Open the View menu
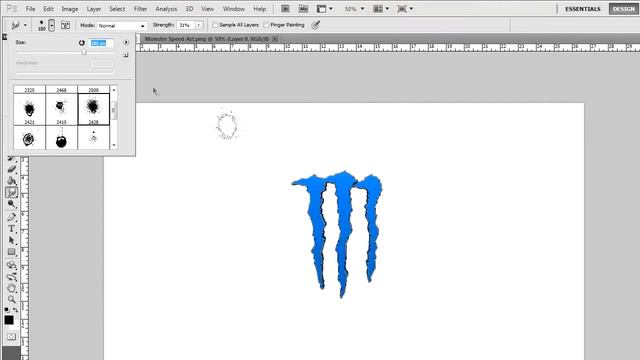The height and width of the screenshot is (360, 640). tap(207, 9)
